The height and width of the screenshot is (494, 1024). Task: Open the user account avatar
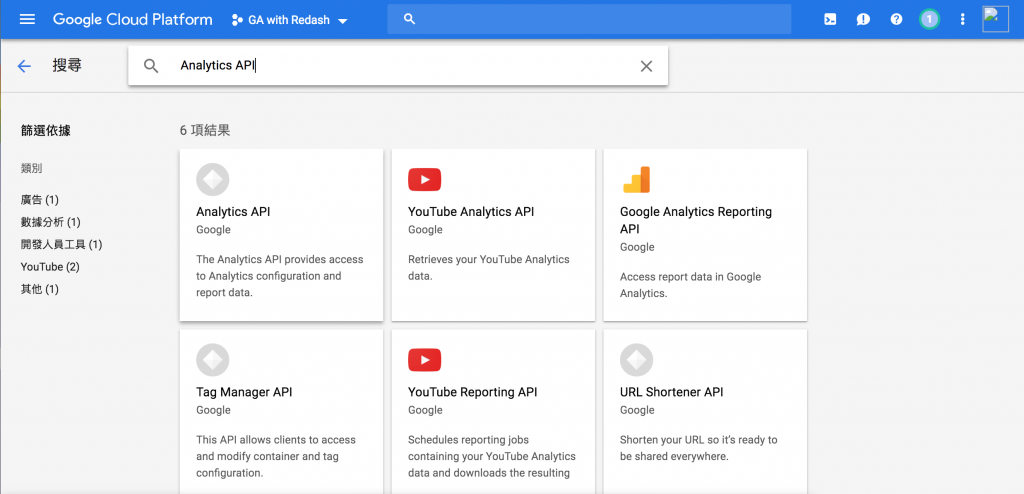tap(995, 19)
